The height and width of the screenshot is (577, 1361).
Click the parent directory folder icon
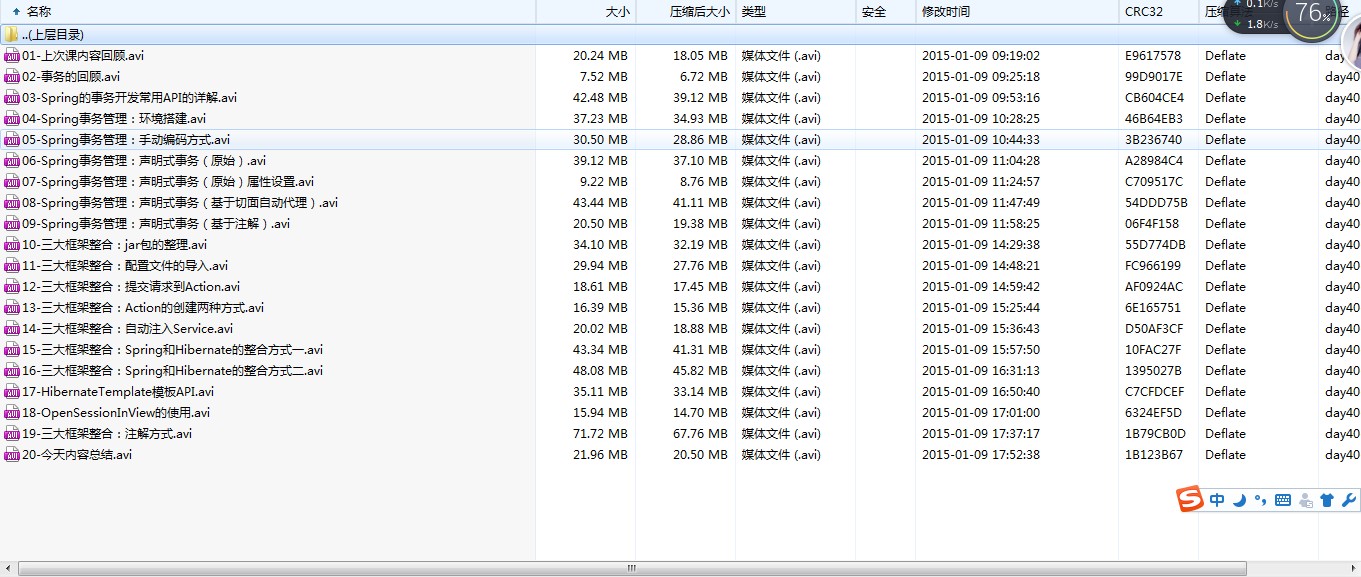(11, 34)
